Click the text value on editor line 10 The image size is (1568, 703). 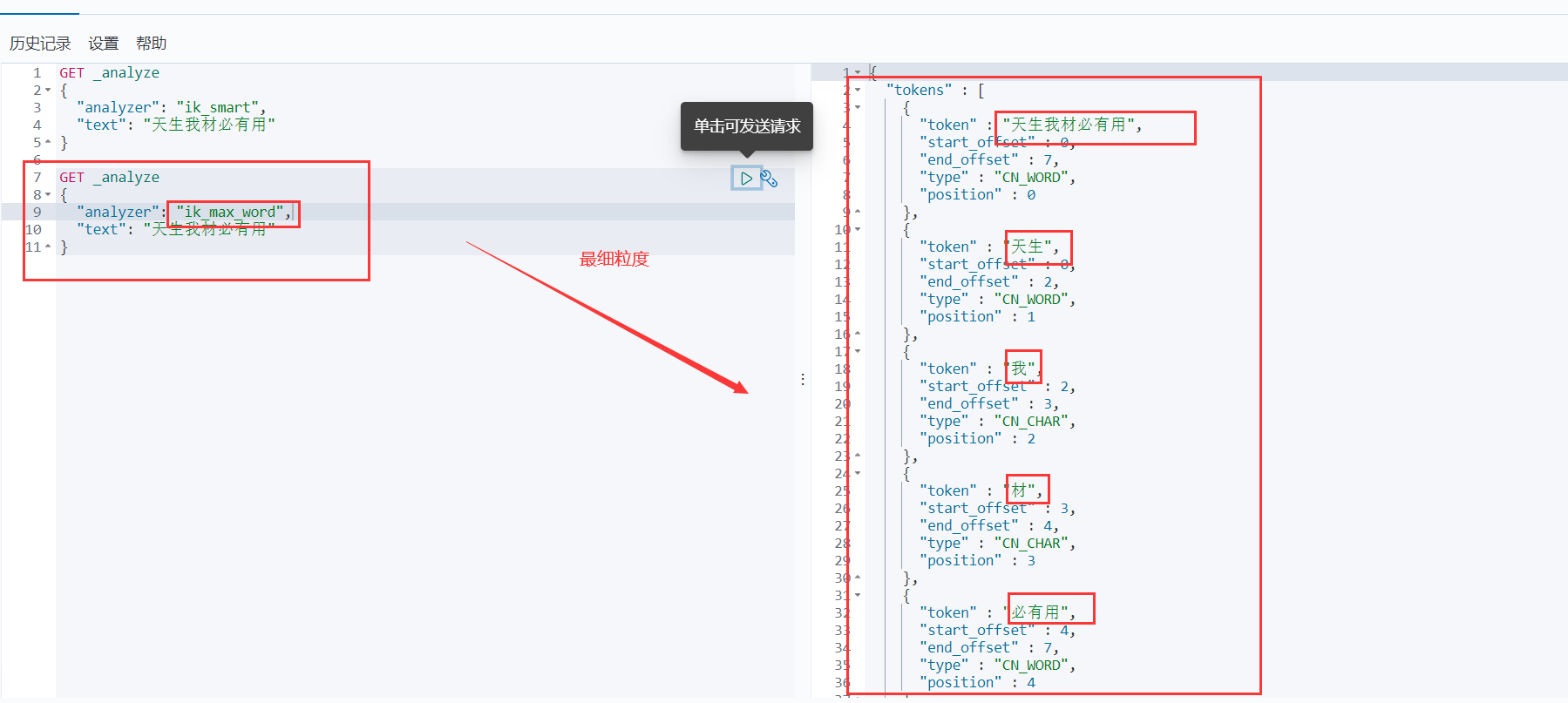(x=209, y=230)
